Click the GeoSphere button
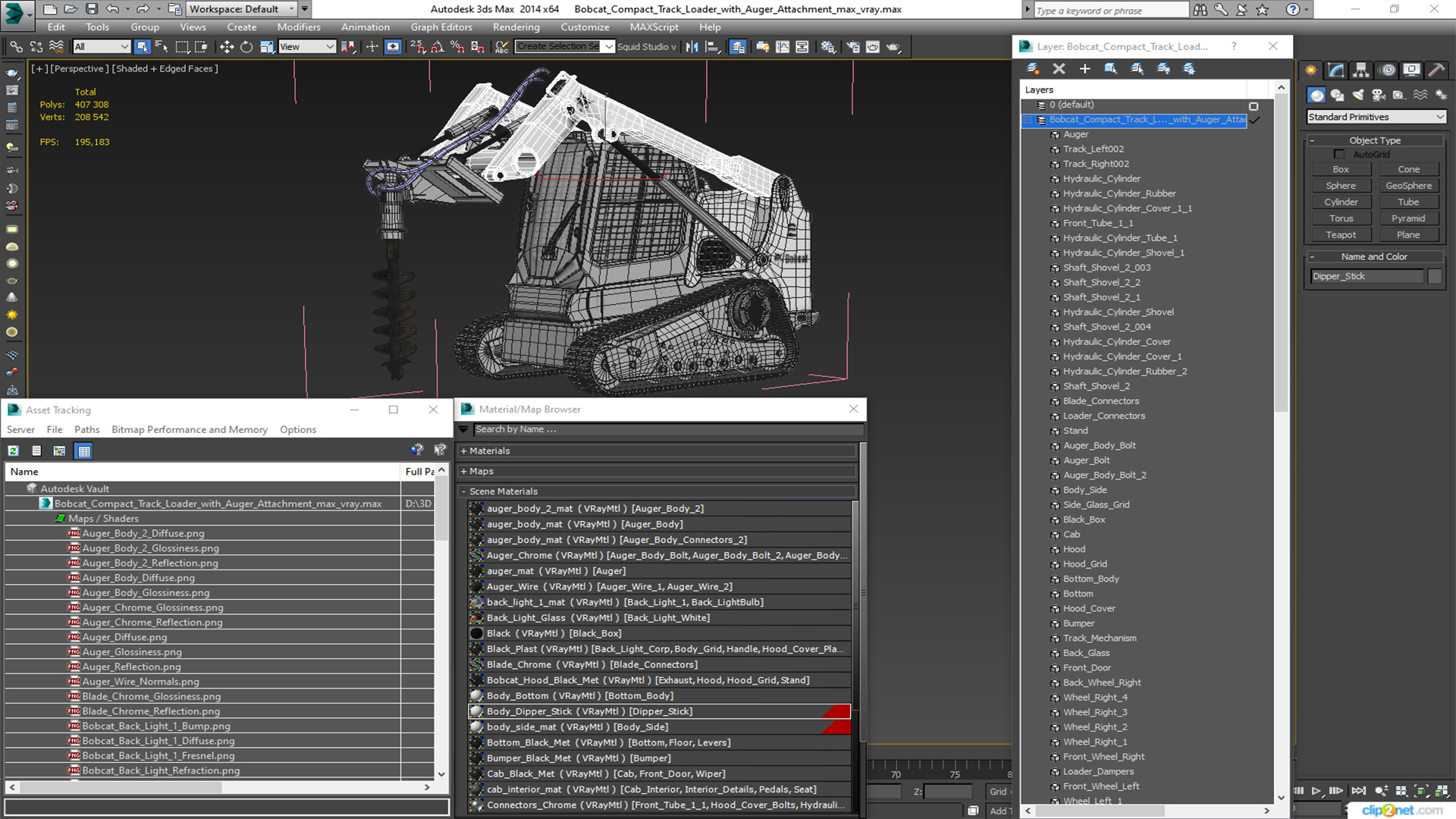The height and width of the screenshot is (819, 1456). click(1408, 186)
